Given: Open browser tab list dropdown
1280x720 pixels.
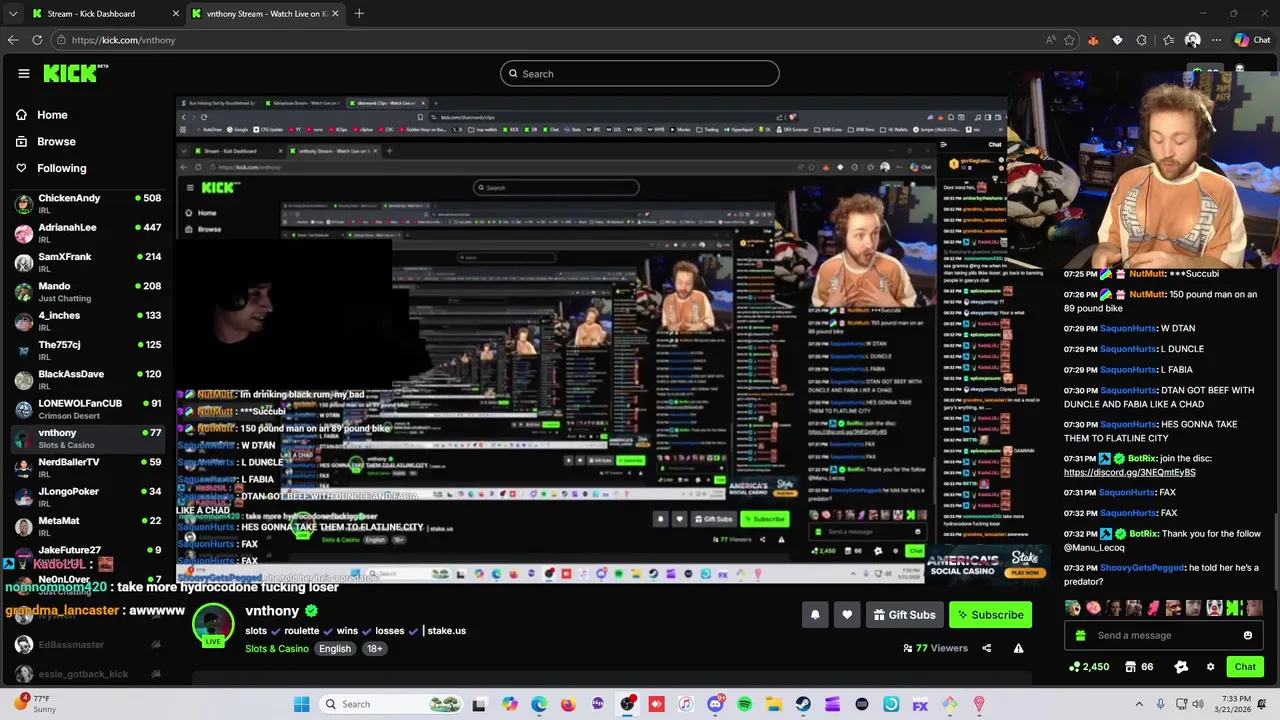Looking at the screenshot, I should point(13,14).
